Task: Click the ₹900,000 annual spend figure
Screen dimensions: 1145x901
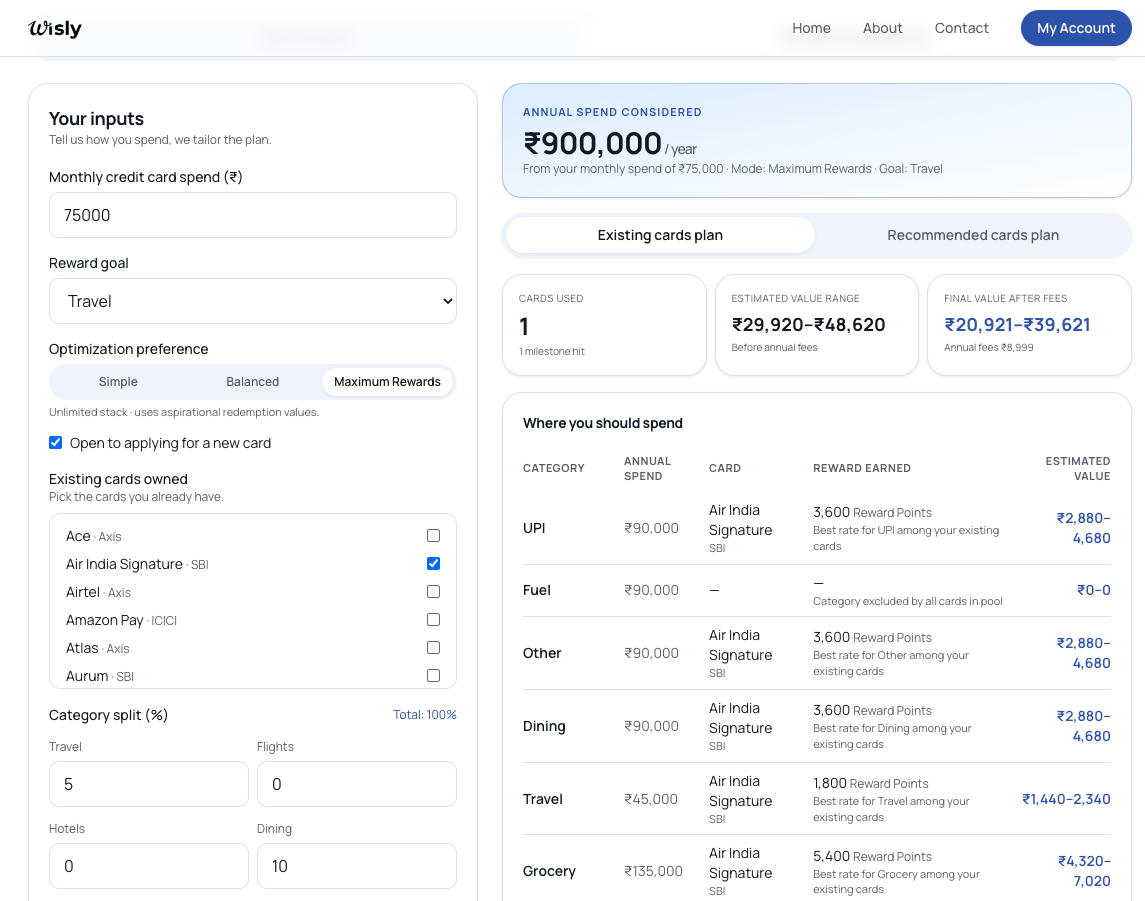Action: coord(592,143)
